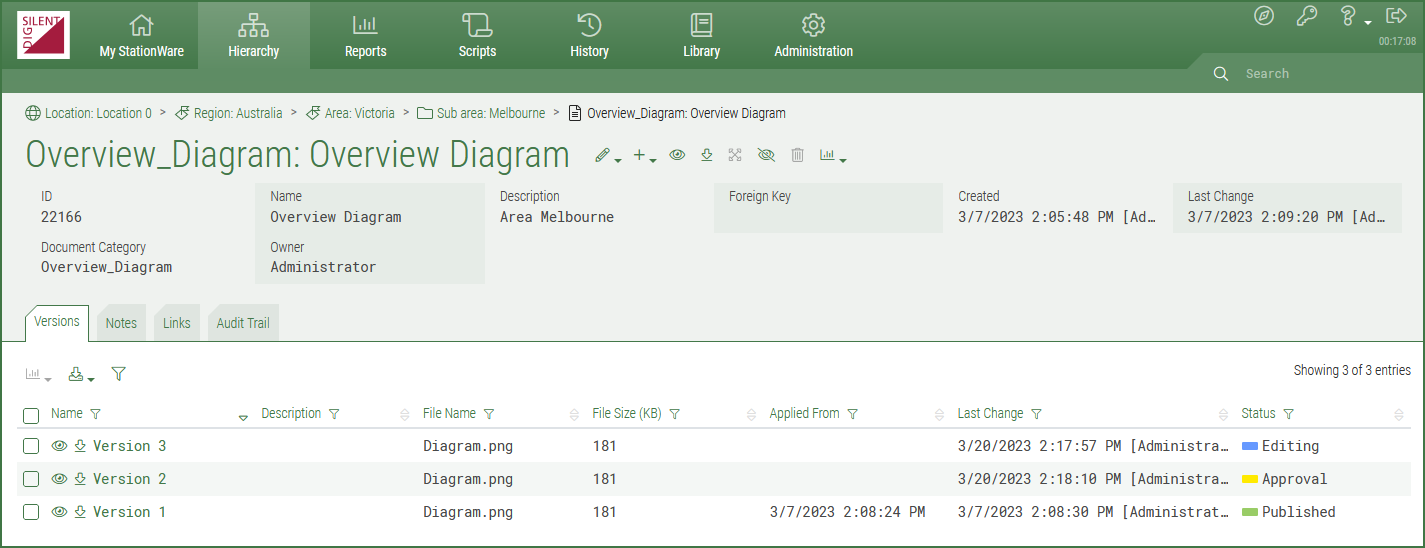Viewport: 1425px width, 548px height.
Task: Toggle the select-all checkbox in table header
Action: pos(31,415)
